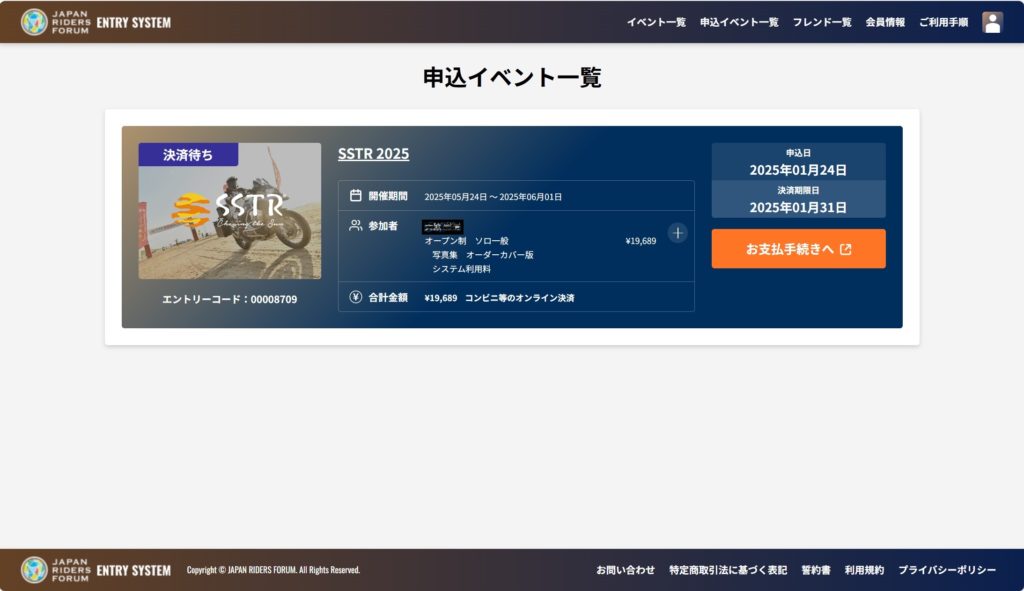Click the calendar icon beside 開催期間
The width and height of the screenshot is (1024, 591).
355,196
